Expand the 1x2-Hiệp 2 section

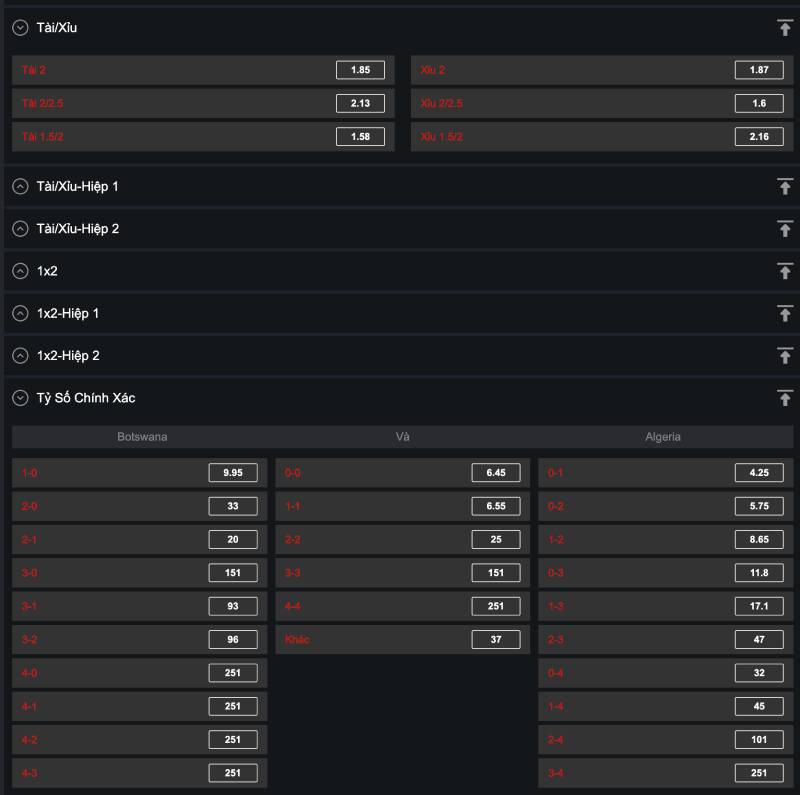point(20,356)
